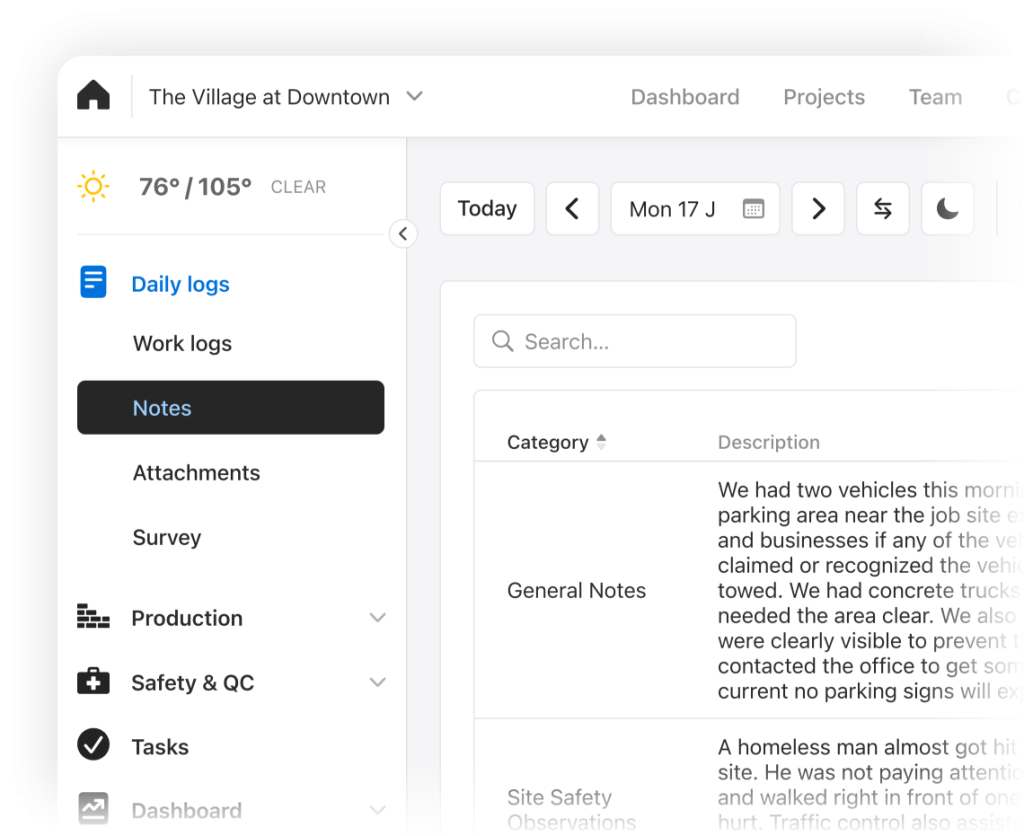Go to the next day with the right arrow
1024x836 pixels.
[x=817, y=208]
